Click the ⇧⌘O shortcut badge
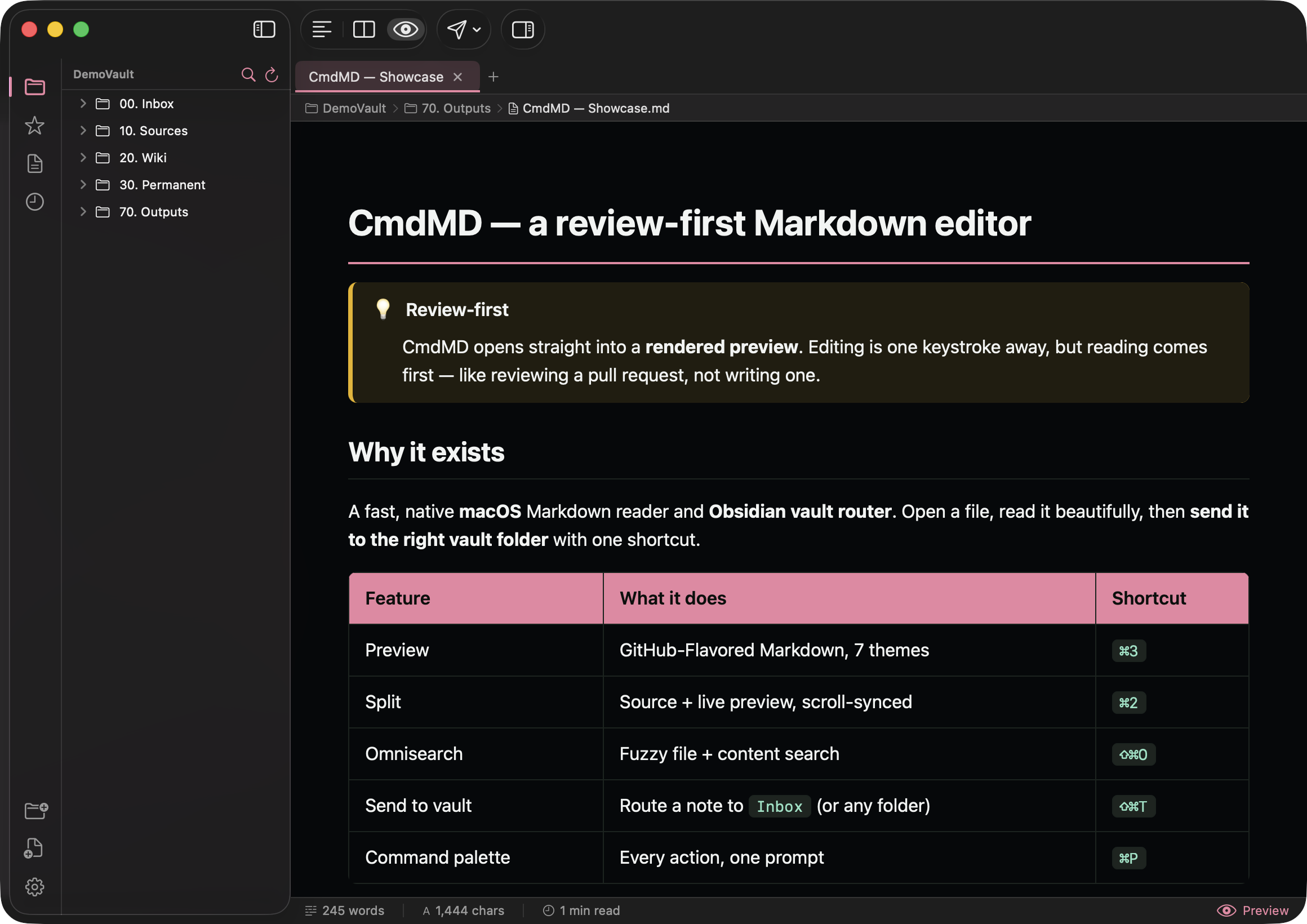The height and width of the screenshot is (924, 1307). 1133,754
